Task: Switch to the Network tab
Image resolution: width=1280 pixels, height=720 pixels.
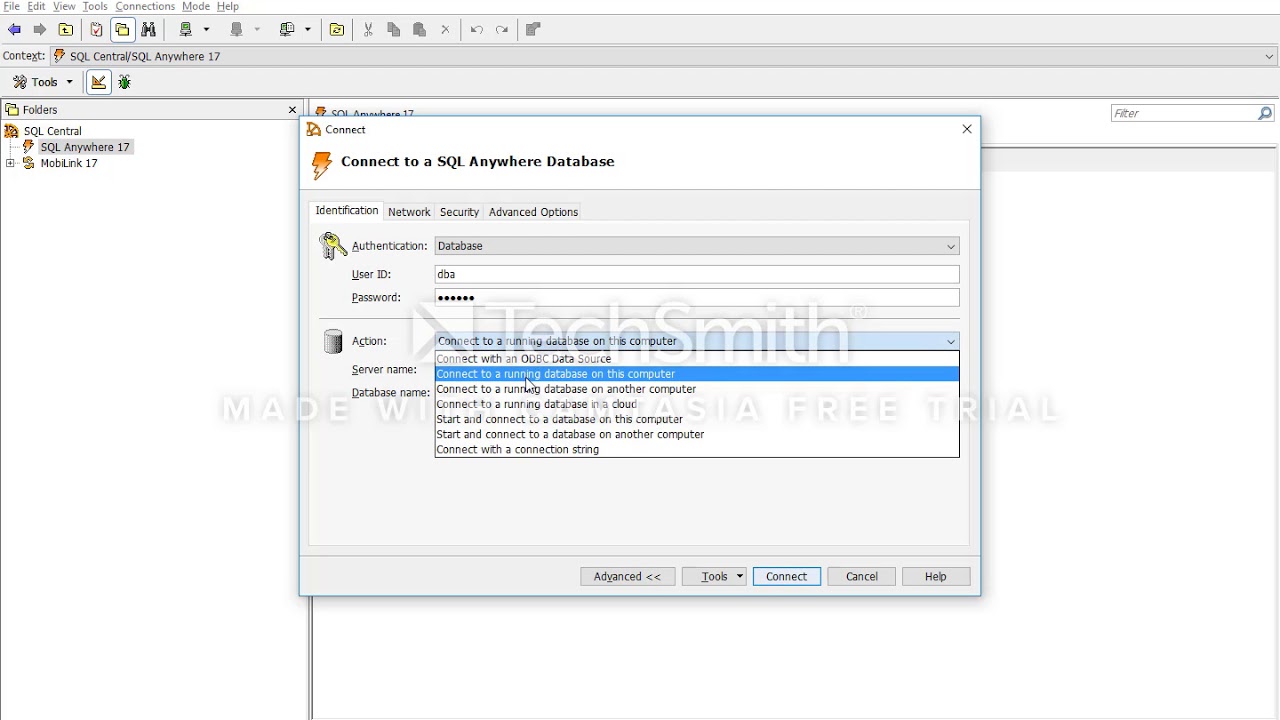Action: click(x=409, y=212)
